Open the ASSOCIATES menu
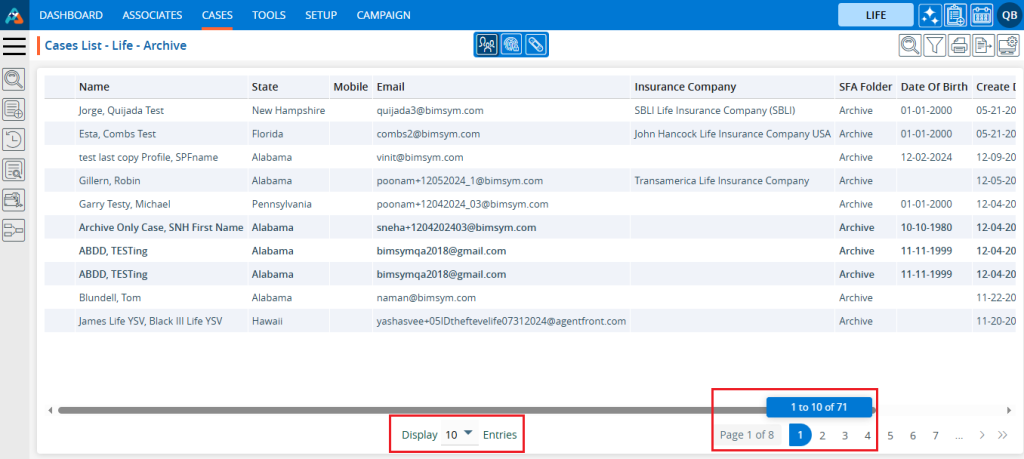 coord(152,15)
